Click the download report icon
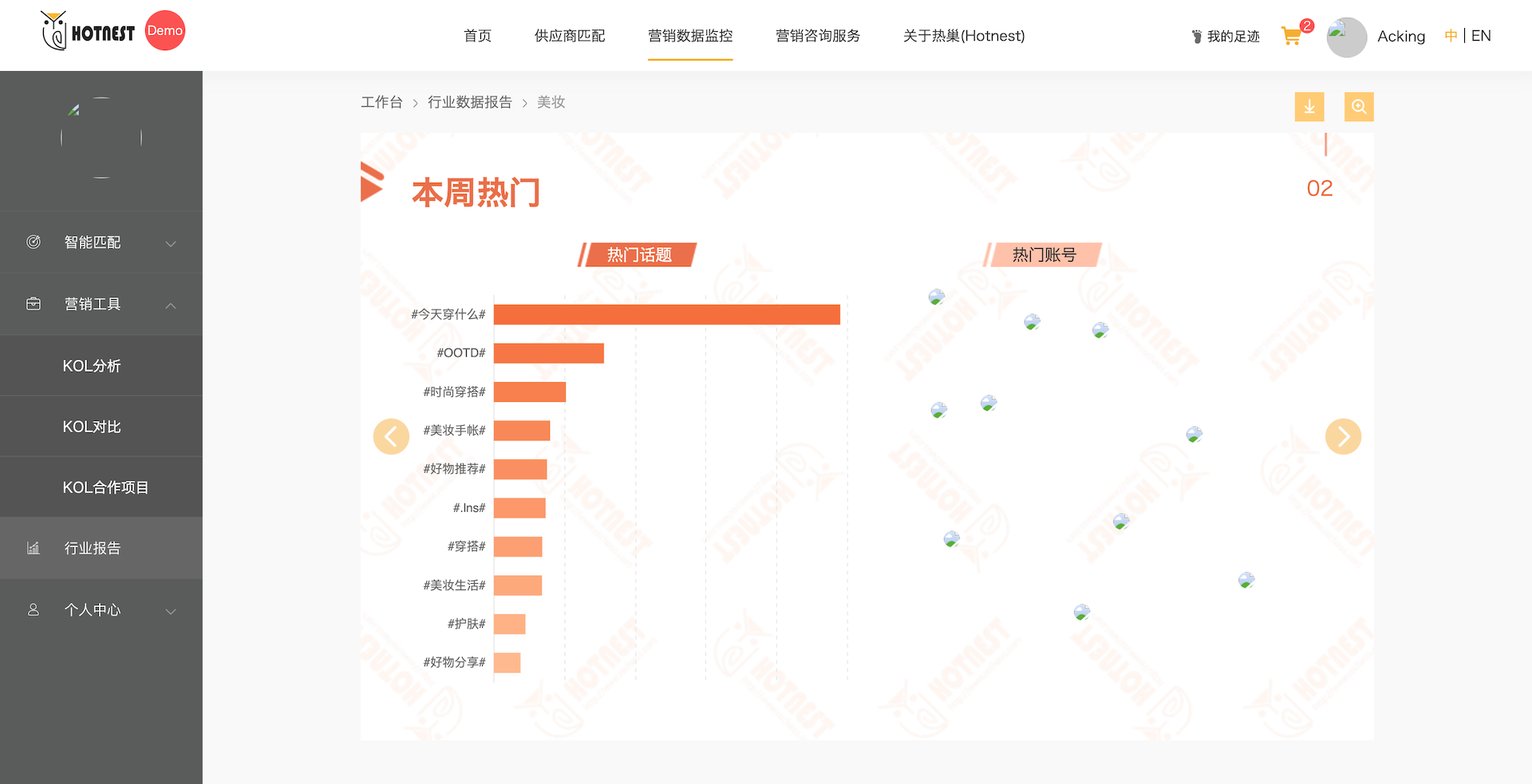 pos(1309,107)
